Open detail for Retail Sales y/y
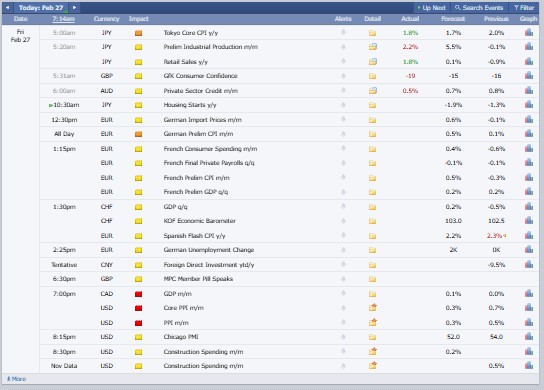 pos(373,62)
